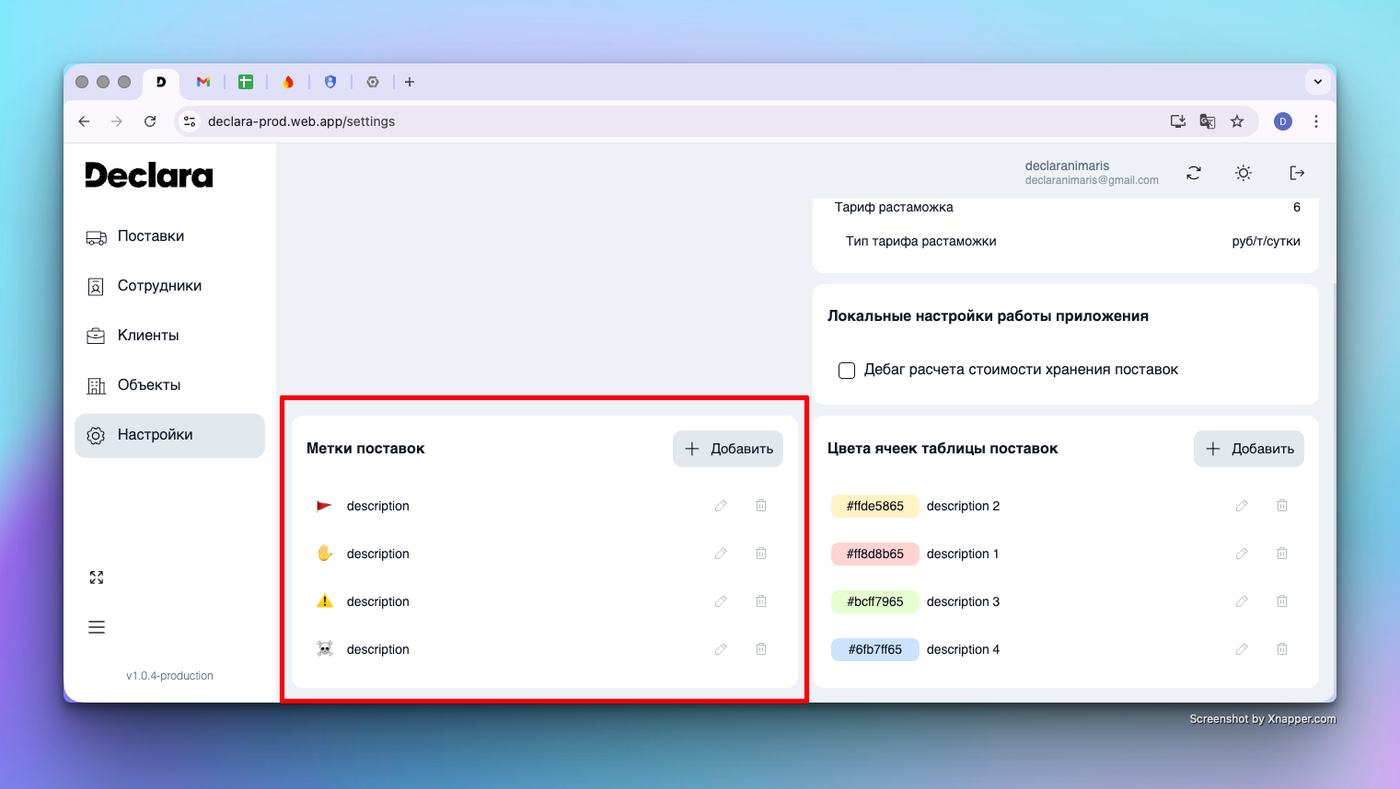Image resolution: width=1400 pixels, height=789 pixels.
Task: Reload the page in the browser
Action: coord(150,122)
